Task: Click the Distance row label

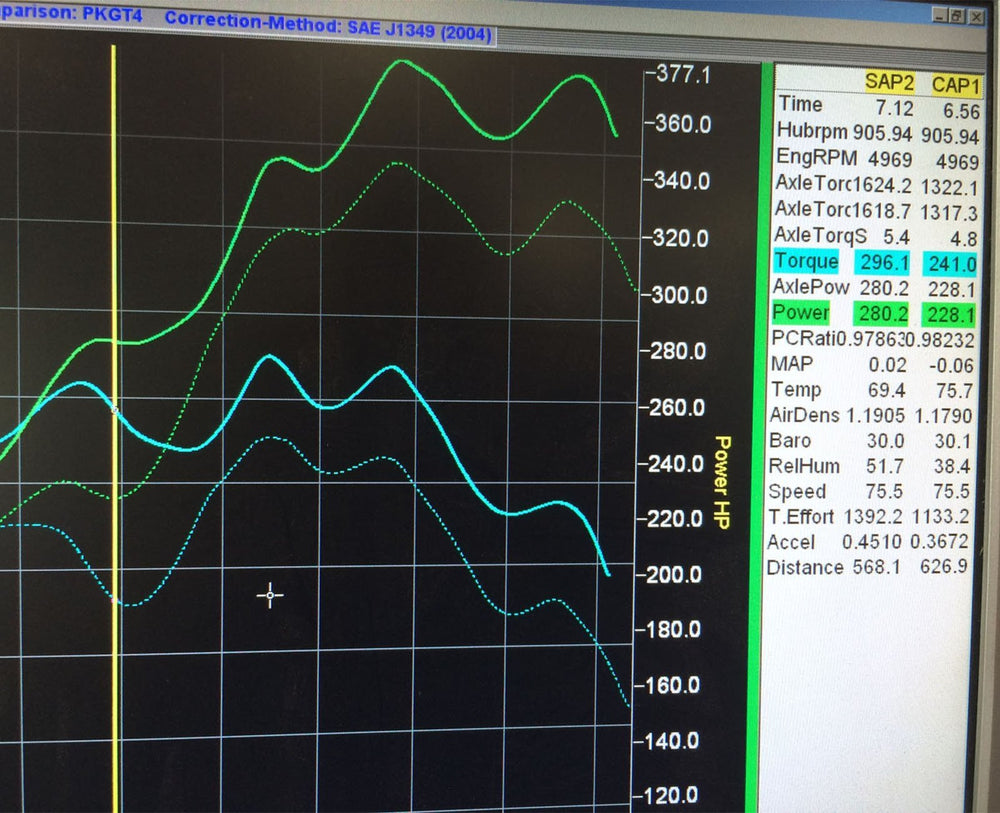Action: coord(805,568)
